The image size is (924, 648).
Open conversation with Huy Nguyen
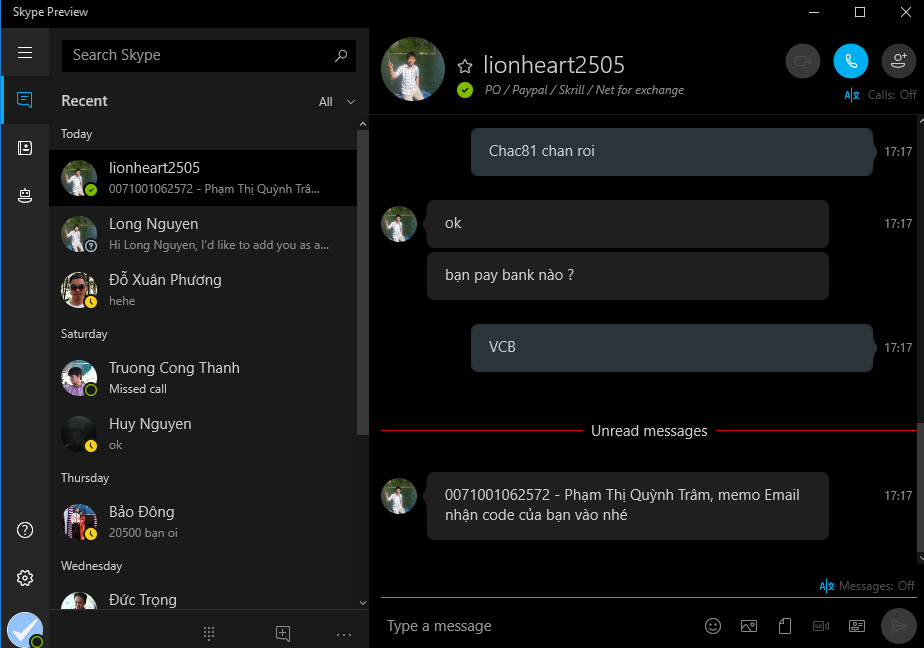(x=203, y=434)
